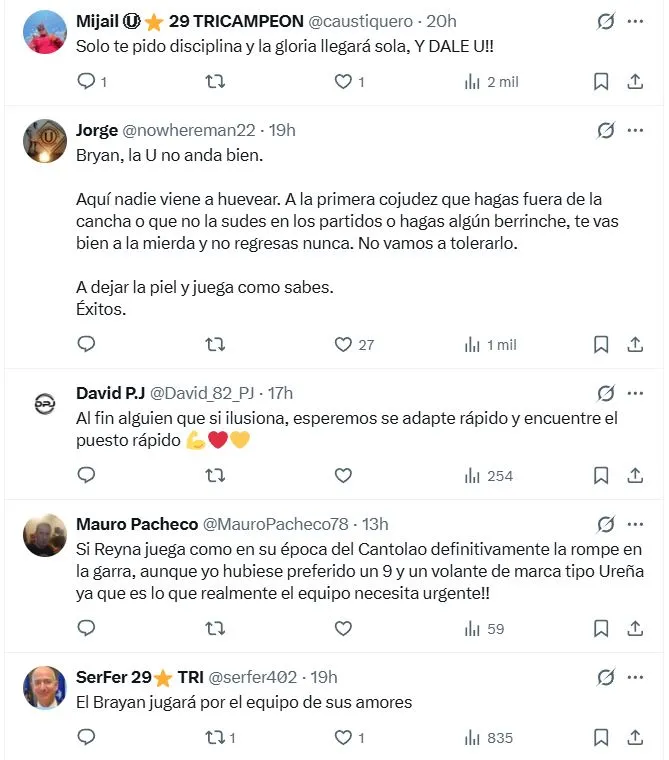Open the 17h timestamp on David's tweet

279,393
